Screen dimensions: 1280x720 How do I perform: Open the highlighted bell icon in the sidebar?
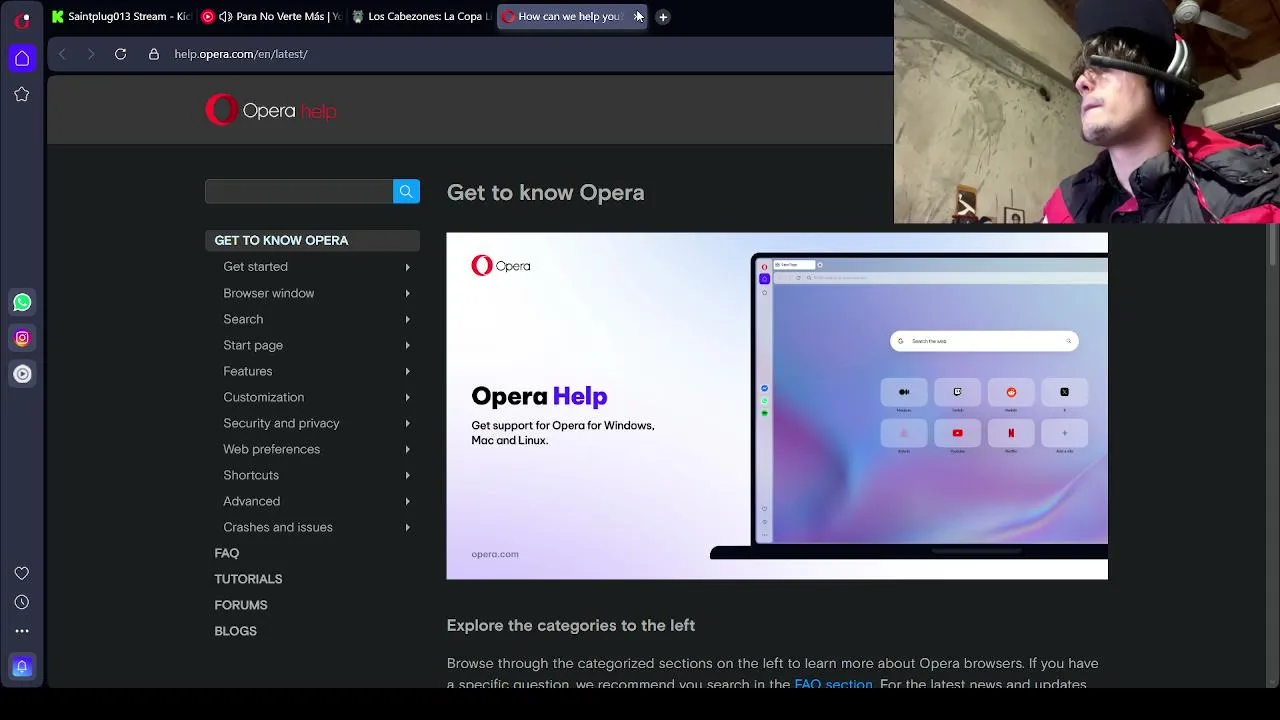click(22, 667)
